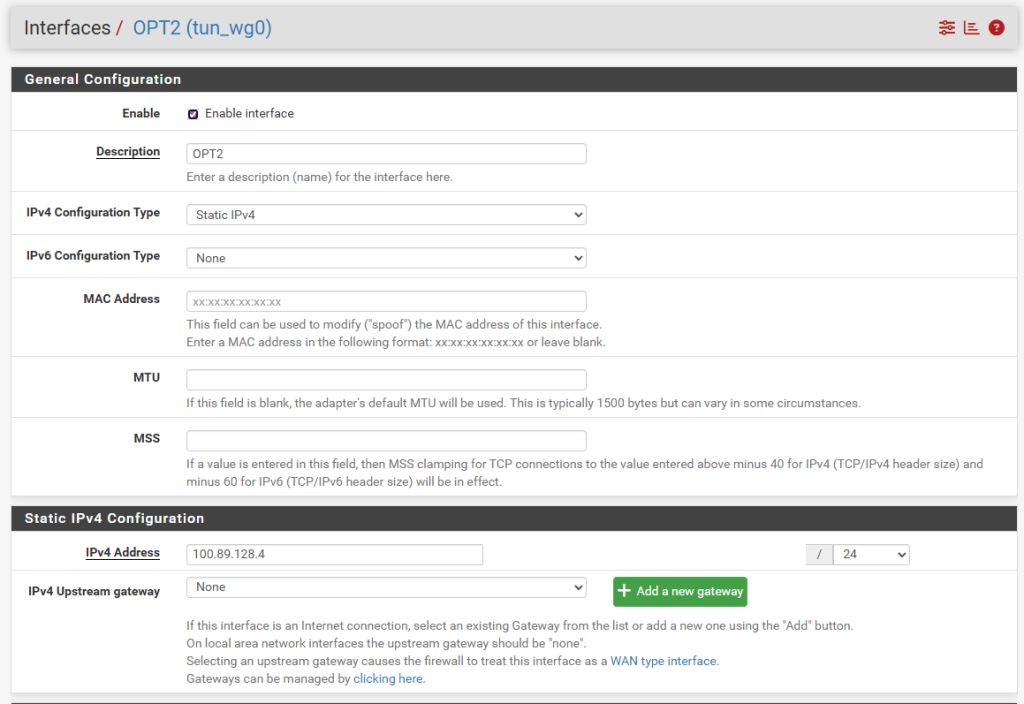
Task: Click the status graph icon in header
Action: pos(971,28)
